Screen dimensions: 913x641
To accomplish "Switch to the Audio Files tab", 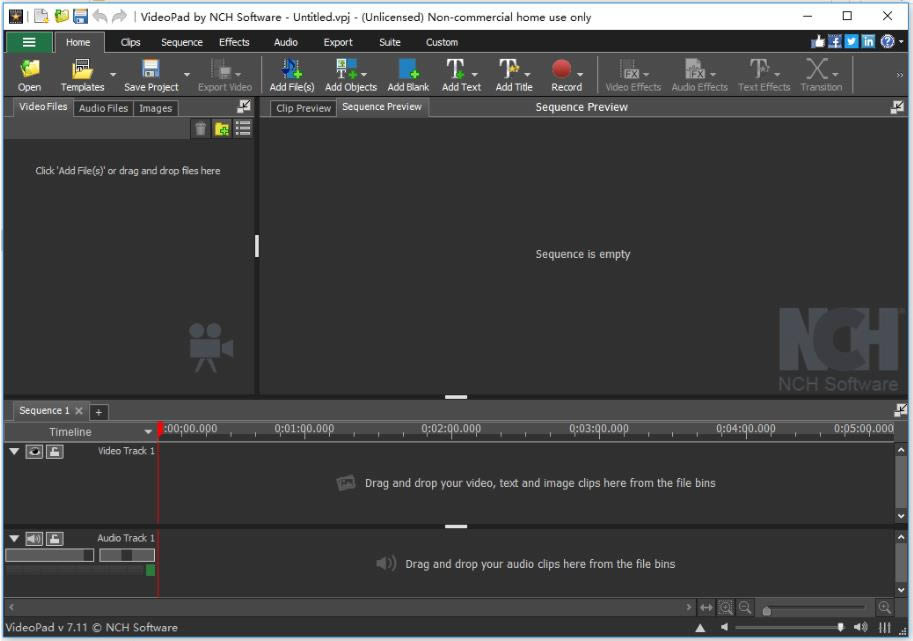I will [x=104, y=108].
